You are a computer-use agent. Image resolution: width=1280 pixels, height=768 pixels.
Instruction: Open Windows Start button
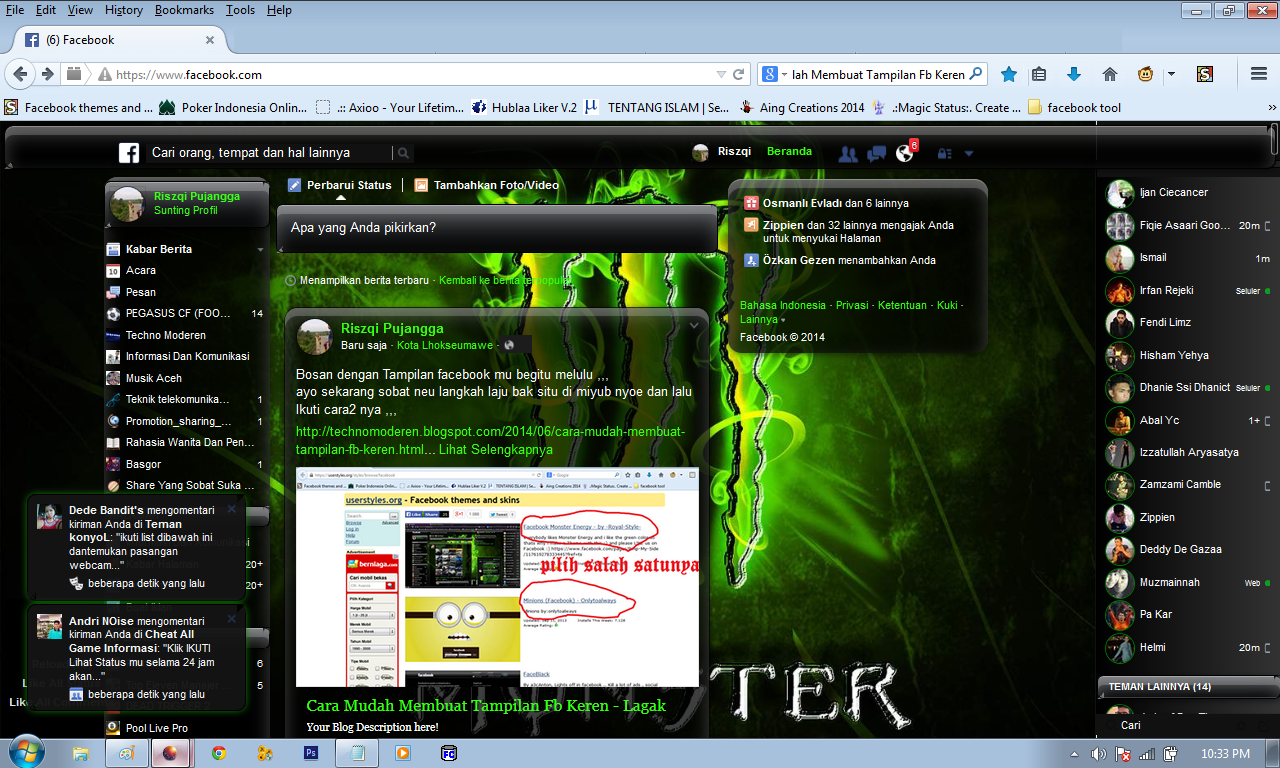coord(26,752)
